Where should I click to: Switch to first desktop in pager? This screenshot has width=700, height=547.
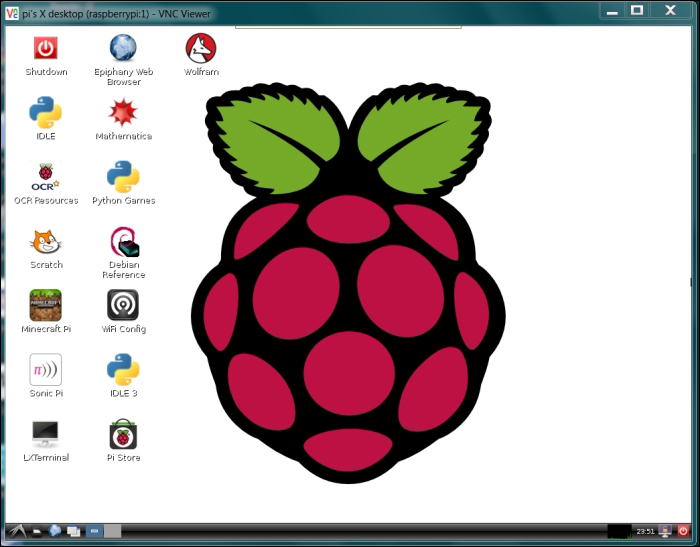tap(94, 531)
